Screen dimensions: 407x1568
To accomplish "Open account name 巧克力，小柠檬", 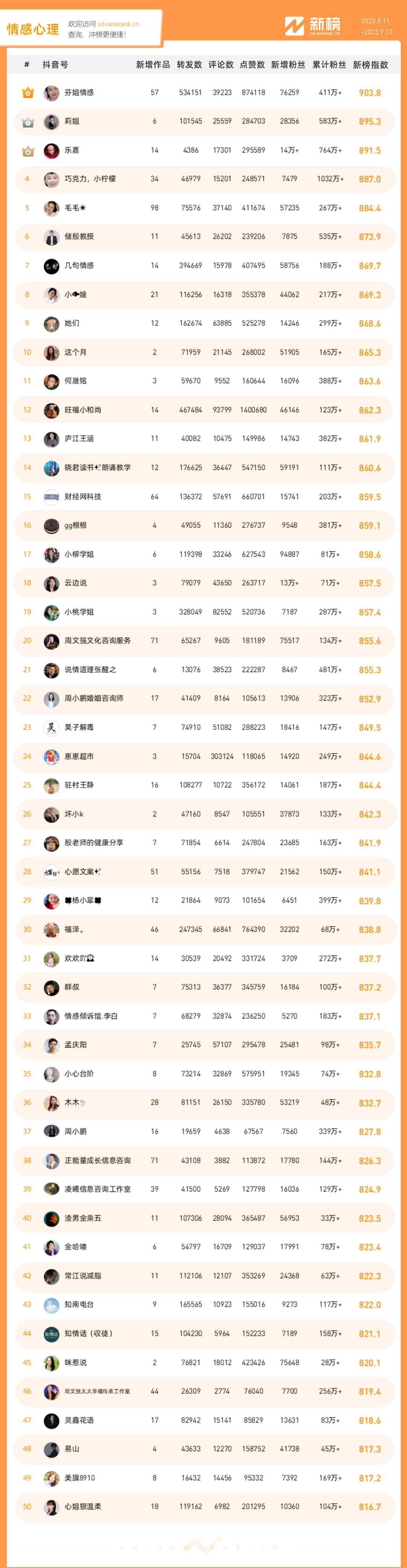I will point(90,179).
